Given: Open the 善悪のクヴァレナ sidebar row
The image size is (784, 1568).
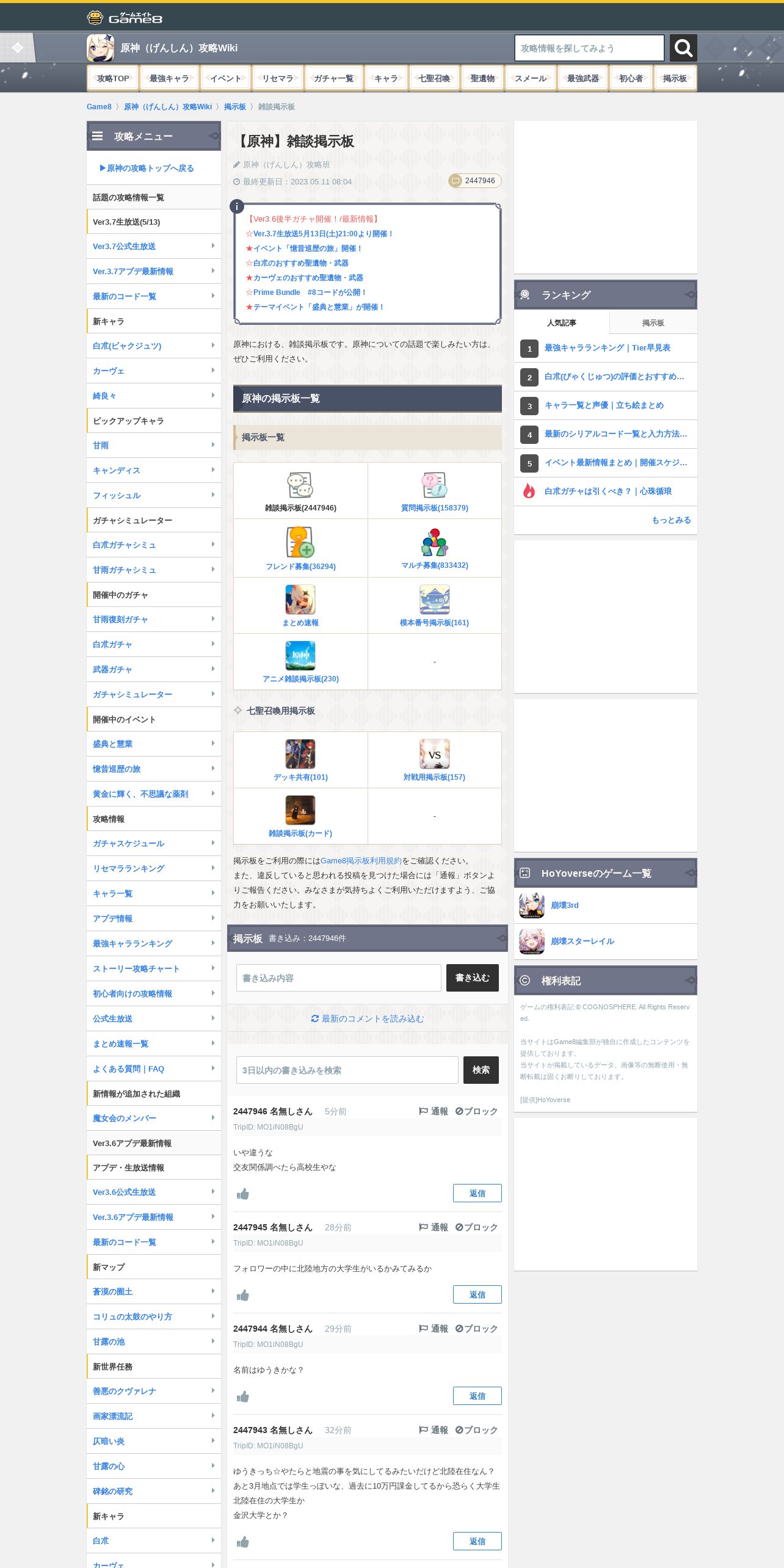Looking at the screenshot, I should [x=154, y=1391].
